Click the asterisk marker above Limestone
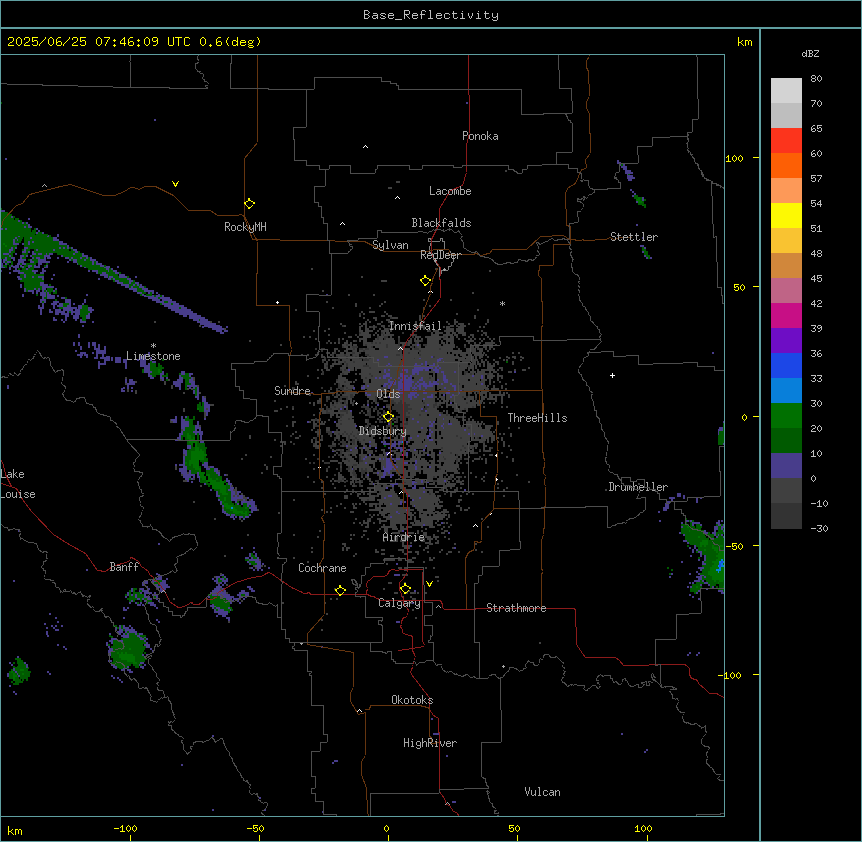The width and height of the screenshot is (862, 842). click(153, 346)
